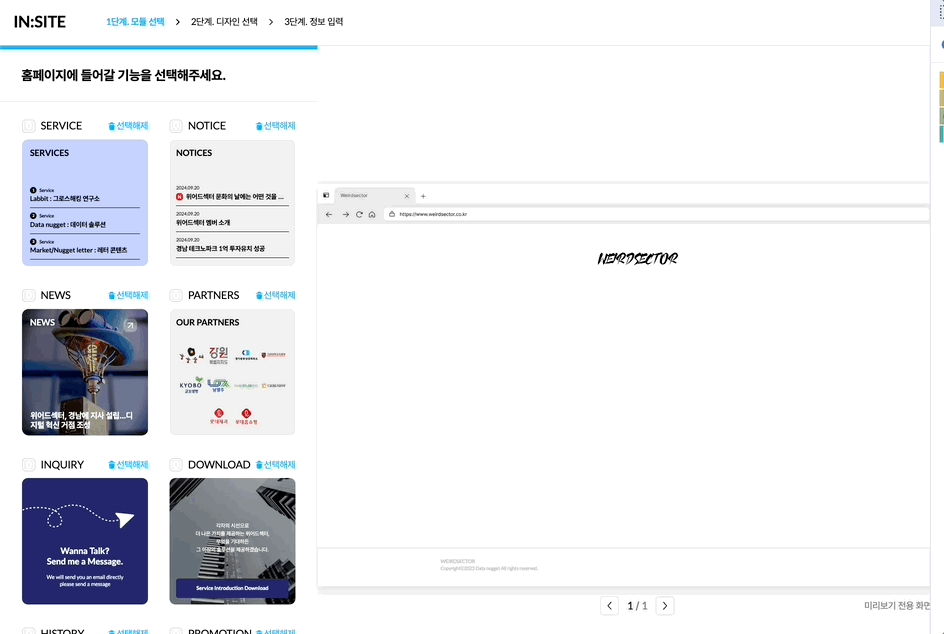
Task: Click the KYOBO partner logo
Action: coord(191,385)
